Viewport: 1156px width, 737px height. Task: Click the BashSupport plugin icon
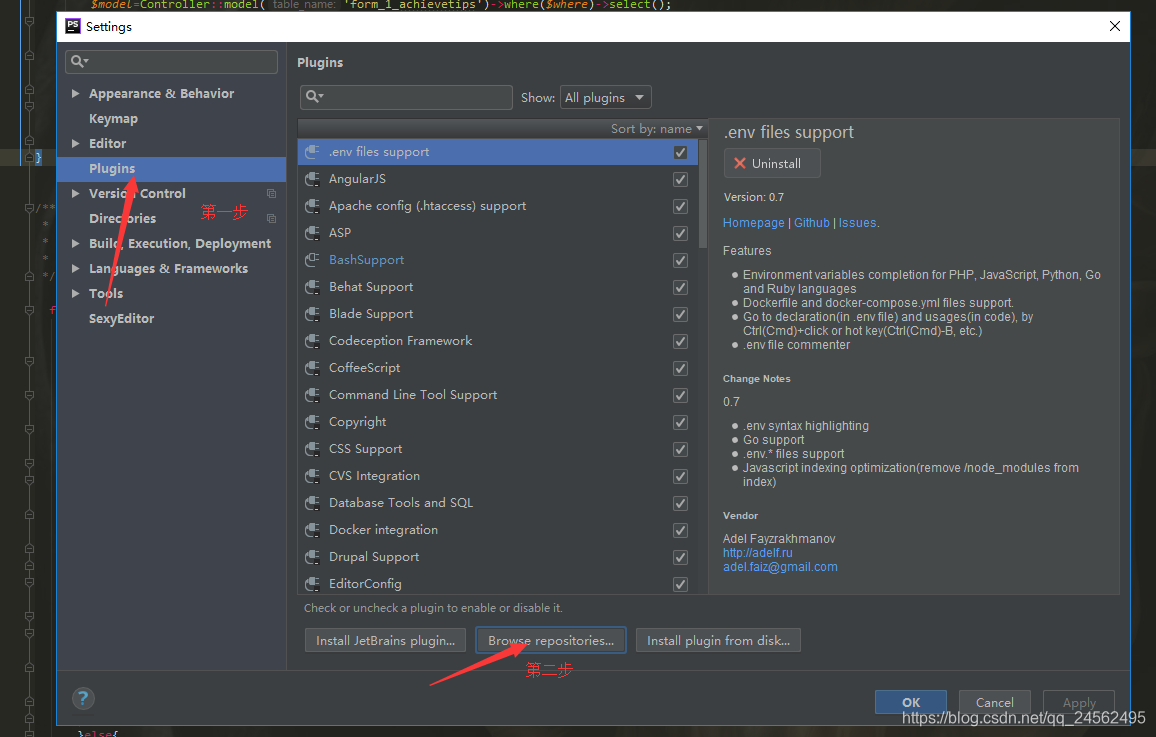click(x=313, y=259)
